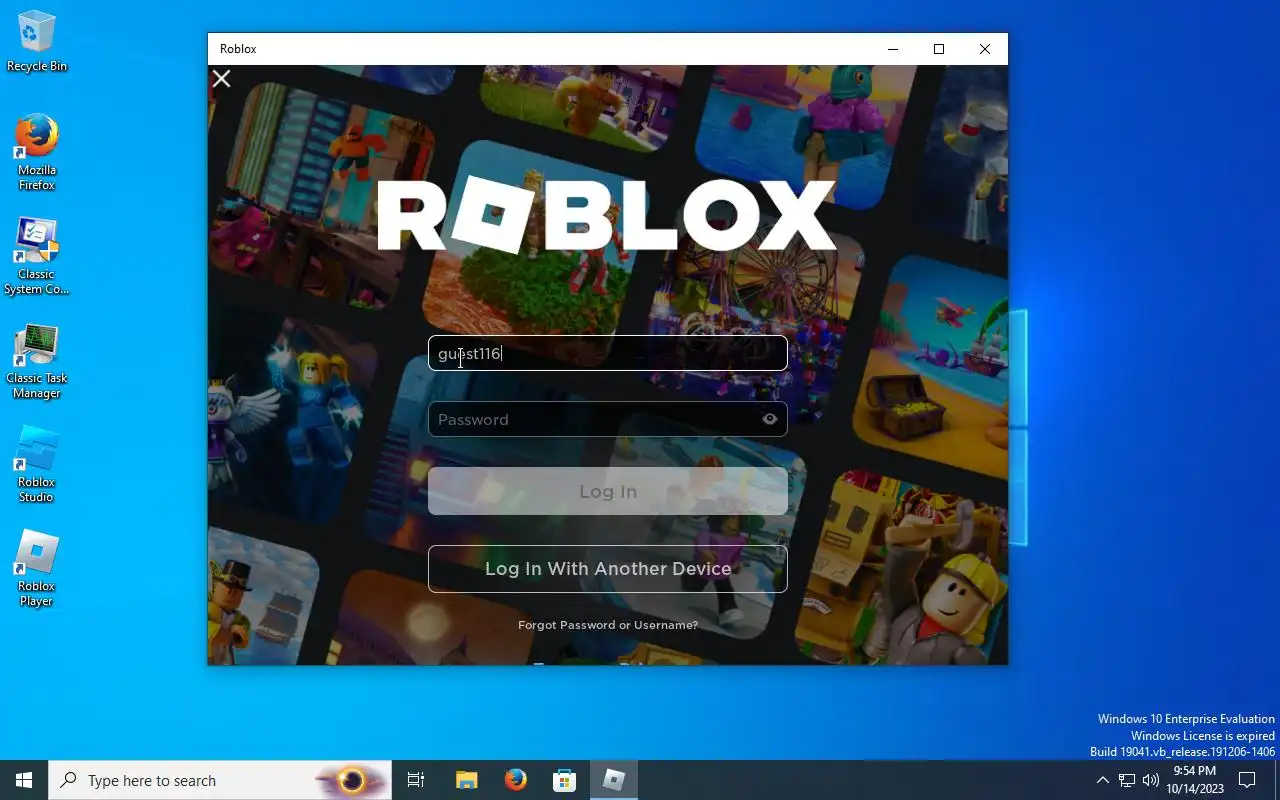
Task: Select the Roblox taskbar app icon
Action: (x=614, y=780)
